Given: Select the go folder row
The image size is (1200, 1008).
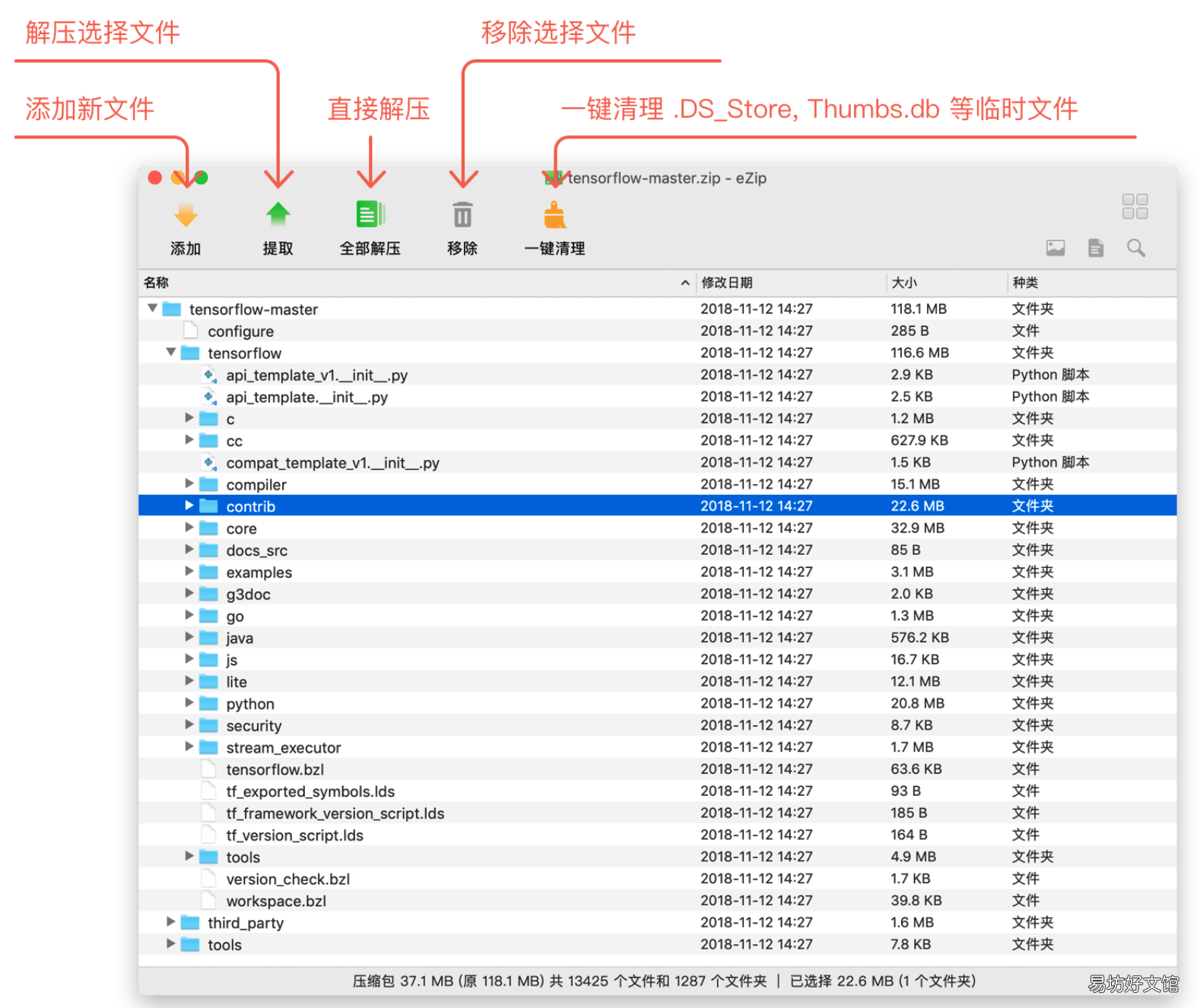Looking at the screenshot, I should coord(658,616).
